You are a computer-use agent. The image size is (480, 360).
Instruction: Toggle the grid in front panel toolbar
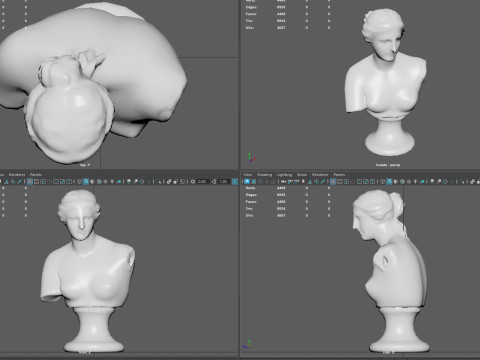30,181
